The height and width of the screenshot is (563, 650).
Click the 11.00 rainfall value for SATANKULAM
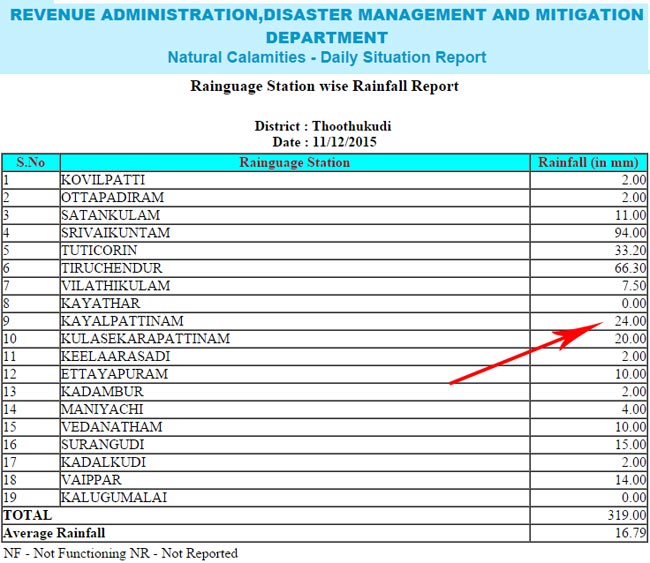coord(631,215)
